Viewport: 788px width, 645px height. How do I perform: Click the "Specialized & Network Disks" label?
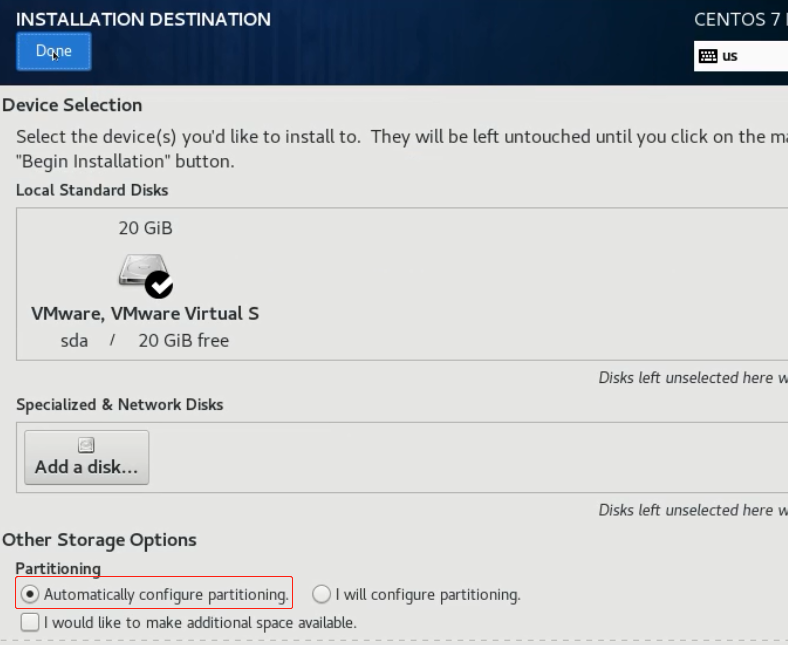coord(120,405)
